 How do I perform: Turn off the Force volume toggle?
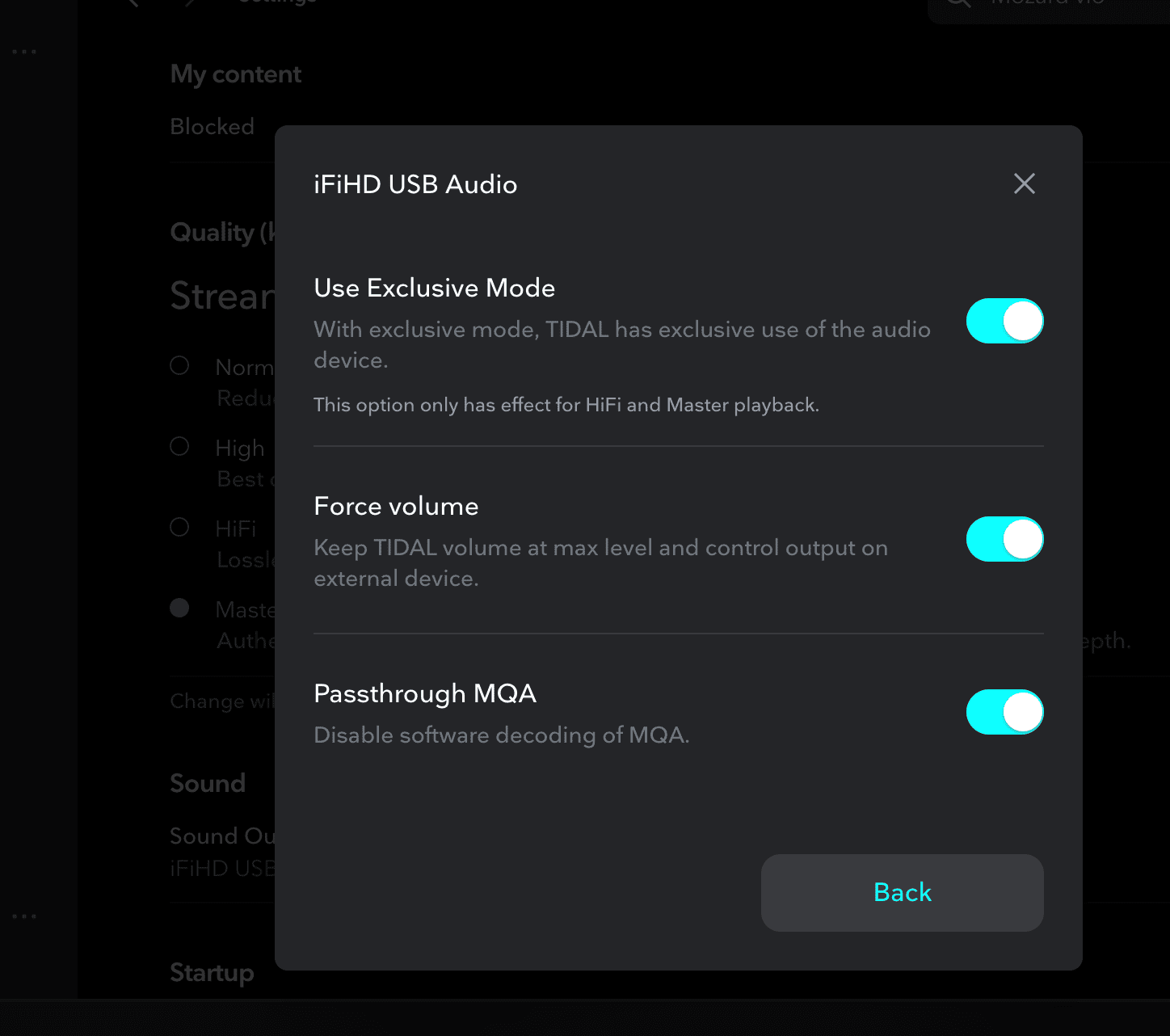tap(1004, 539)
